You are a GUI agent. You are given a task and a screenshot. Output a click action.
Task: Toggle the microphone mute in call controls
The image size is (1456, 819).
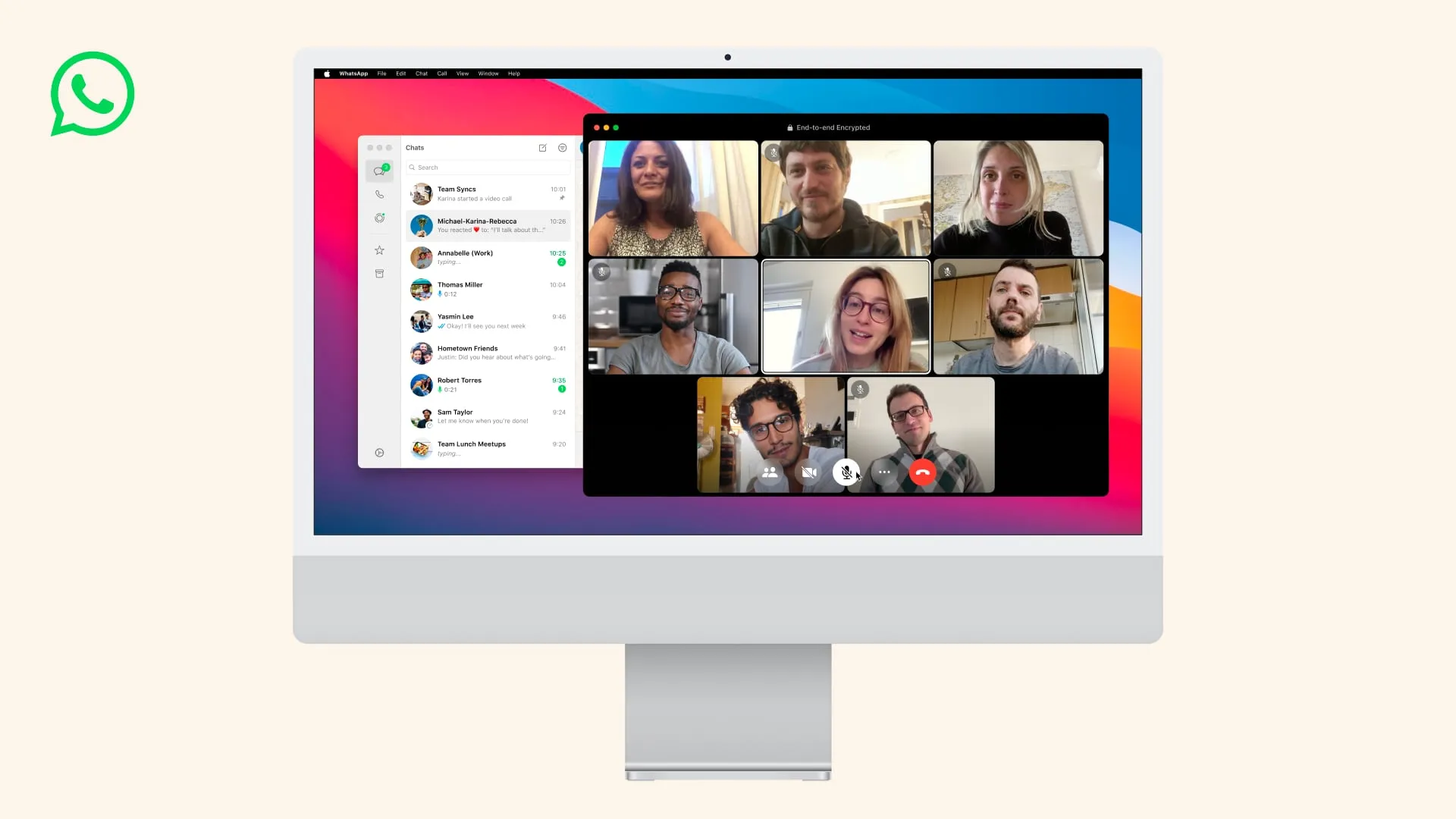click(x=845, y=472)
